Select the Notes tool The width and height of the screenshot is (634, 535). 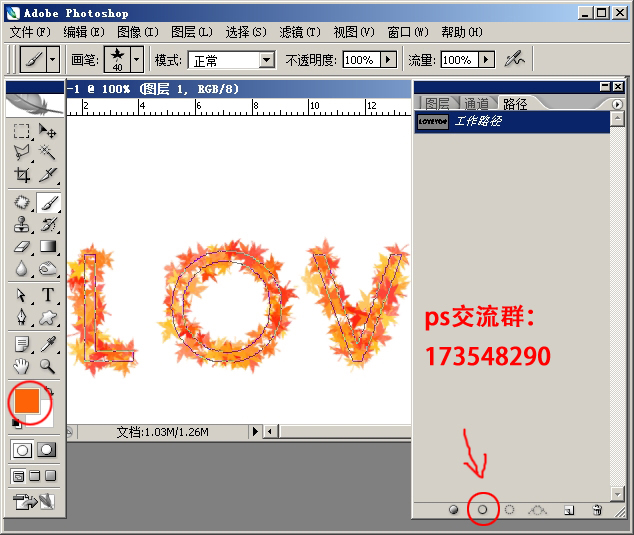[21, 344]
